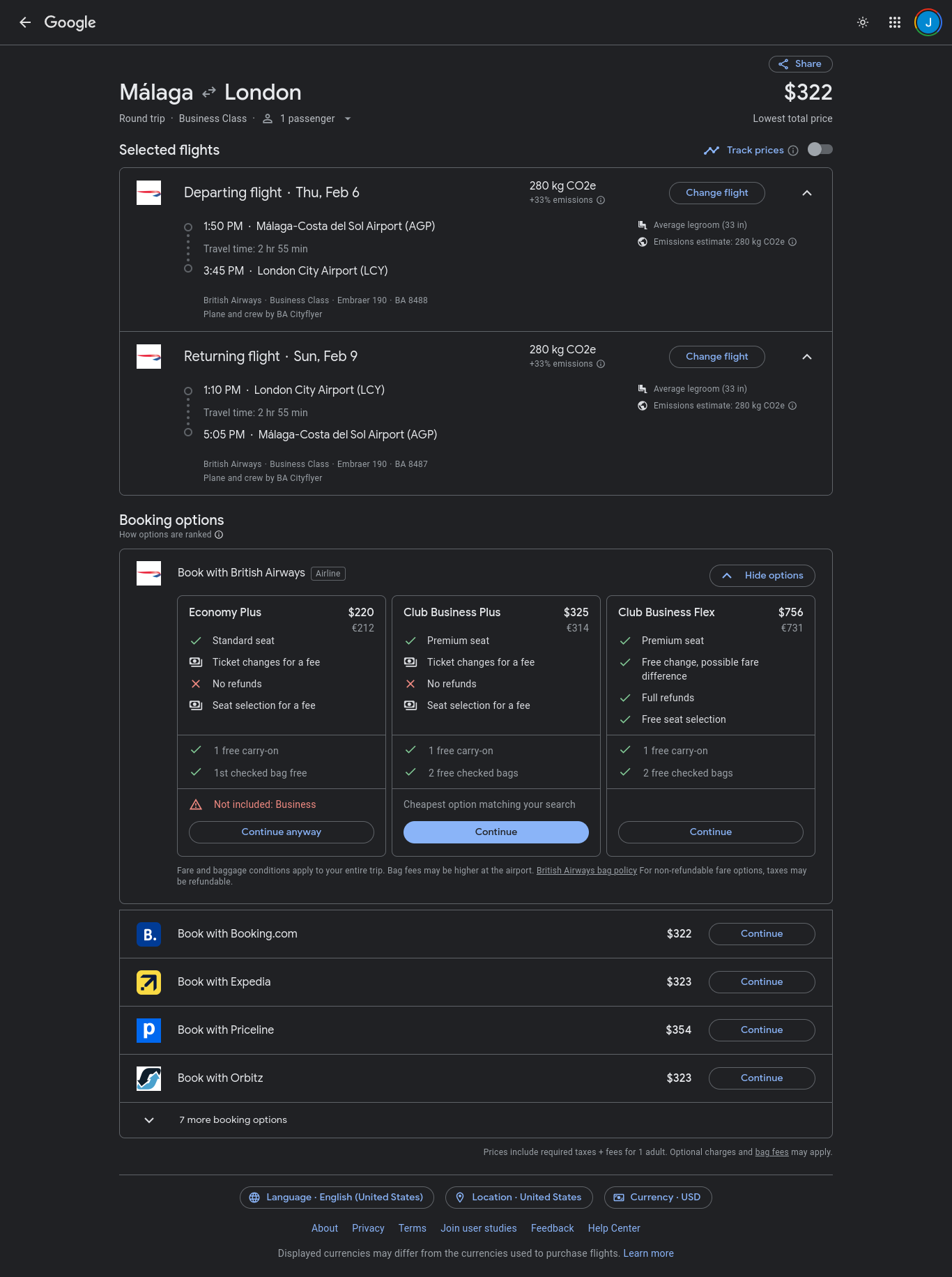Click the How options are ranked info icon
This screenshot has height=1277, width=952.
point(219,535)
